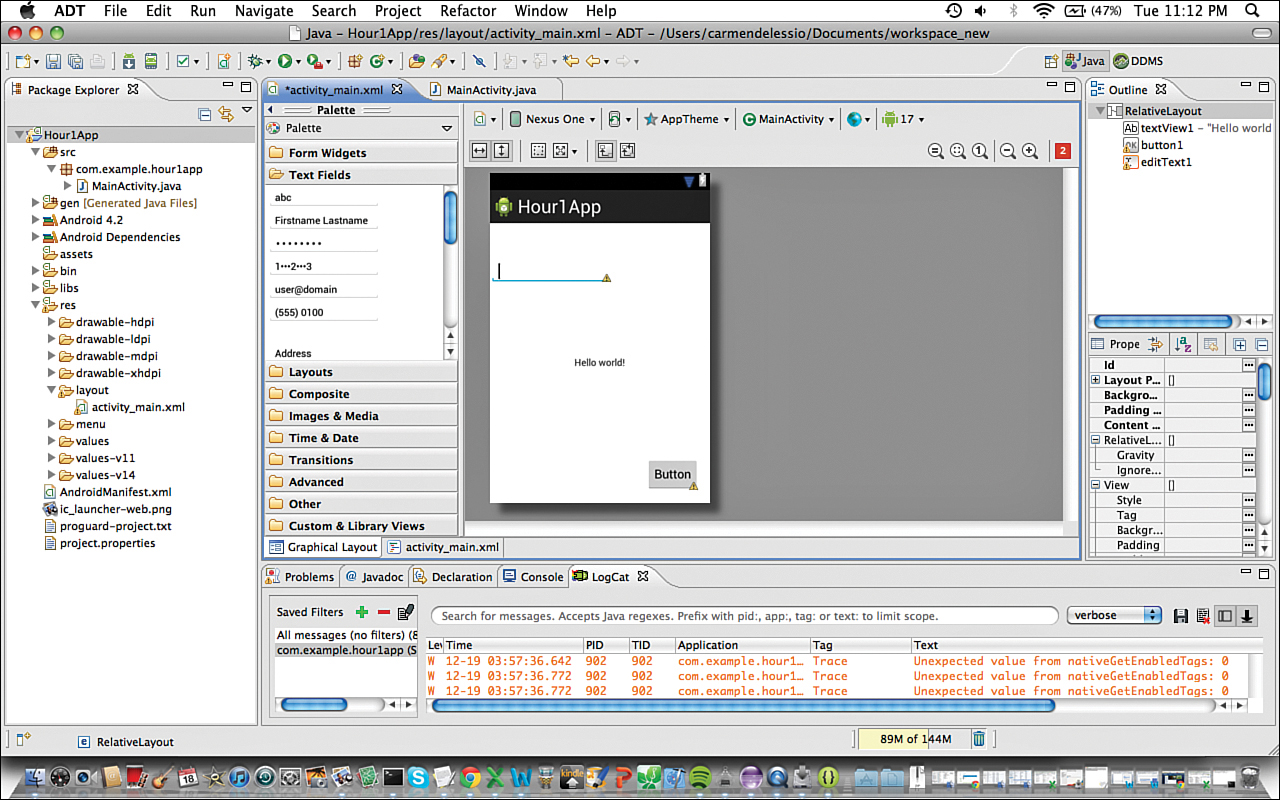Click the Save All toolbar icon

tap(75, 61)
